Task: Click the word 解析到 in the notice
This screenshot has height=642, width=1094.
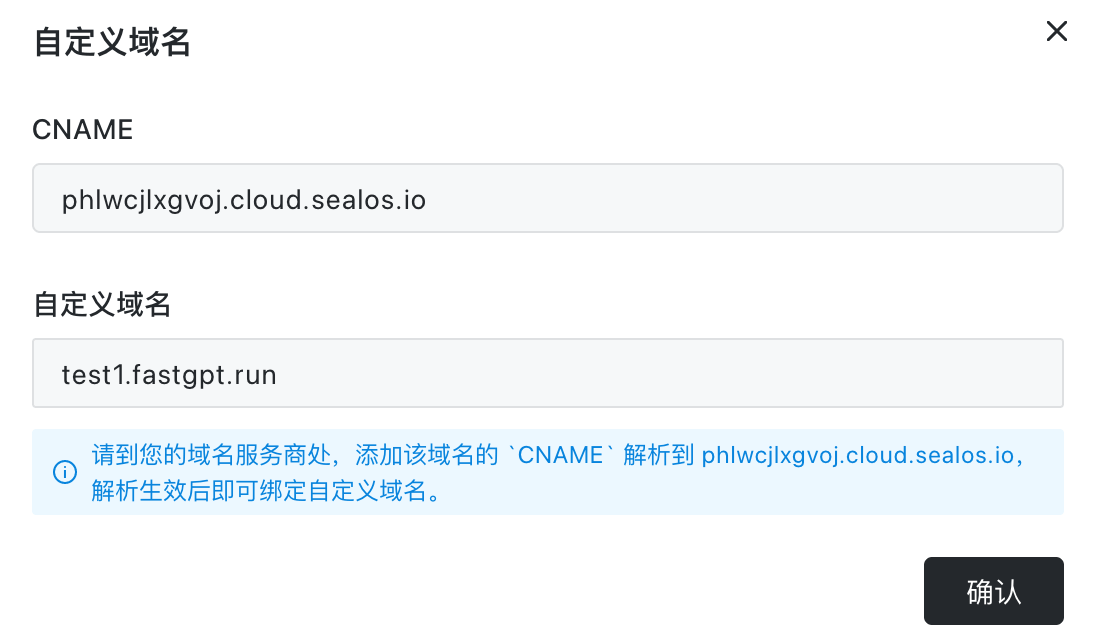Action: (x=659, y=455)
